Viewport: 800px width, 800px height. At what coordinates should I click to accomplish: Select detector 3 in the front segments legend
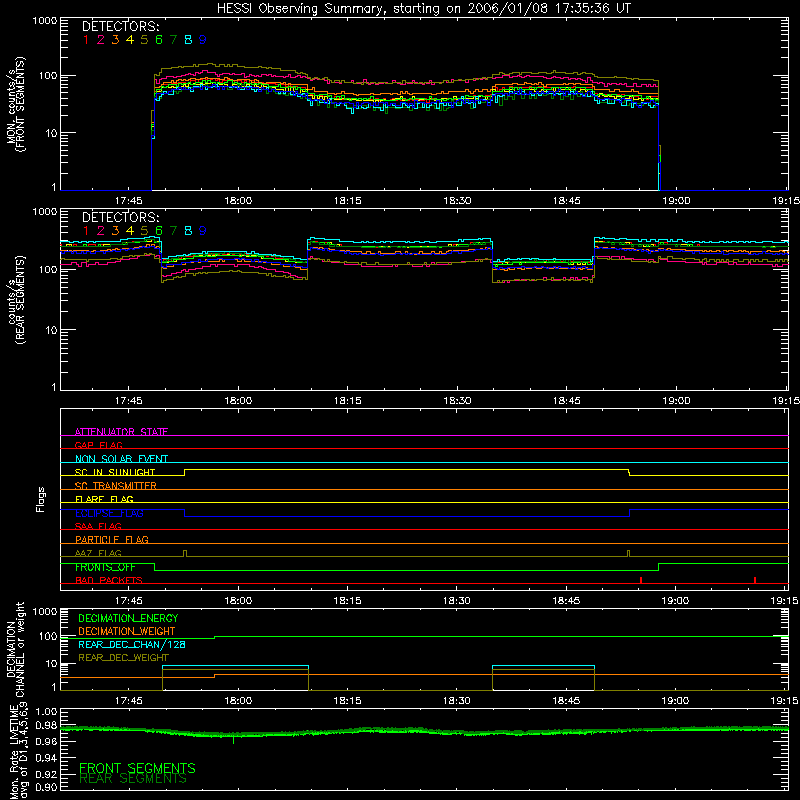pyautogui.click(x=115, y=40)
